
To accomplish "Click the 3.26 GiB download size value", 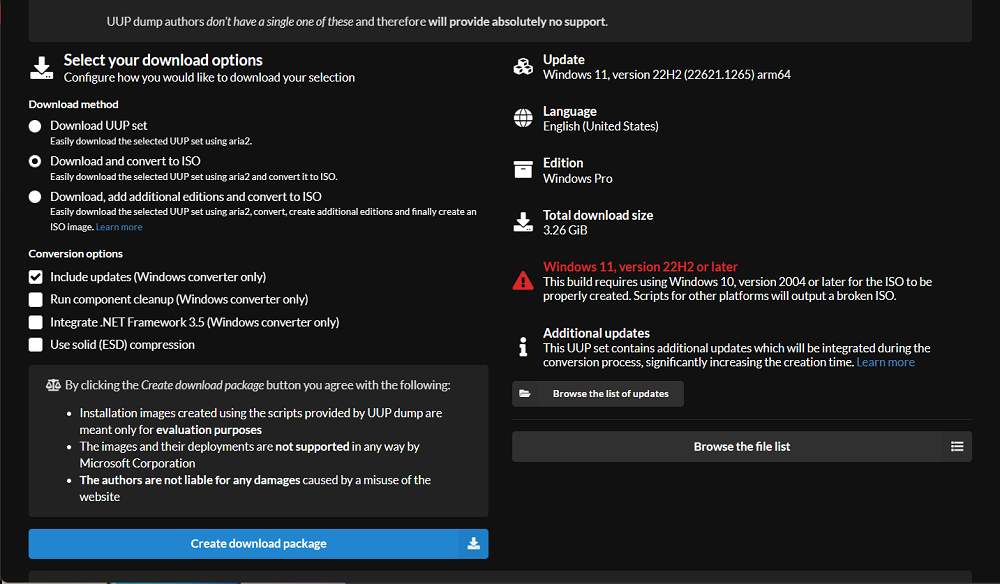I will pos(565,230).
